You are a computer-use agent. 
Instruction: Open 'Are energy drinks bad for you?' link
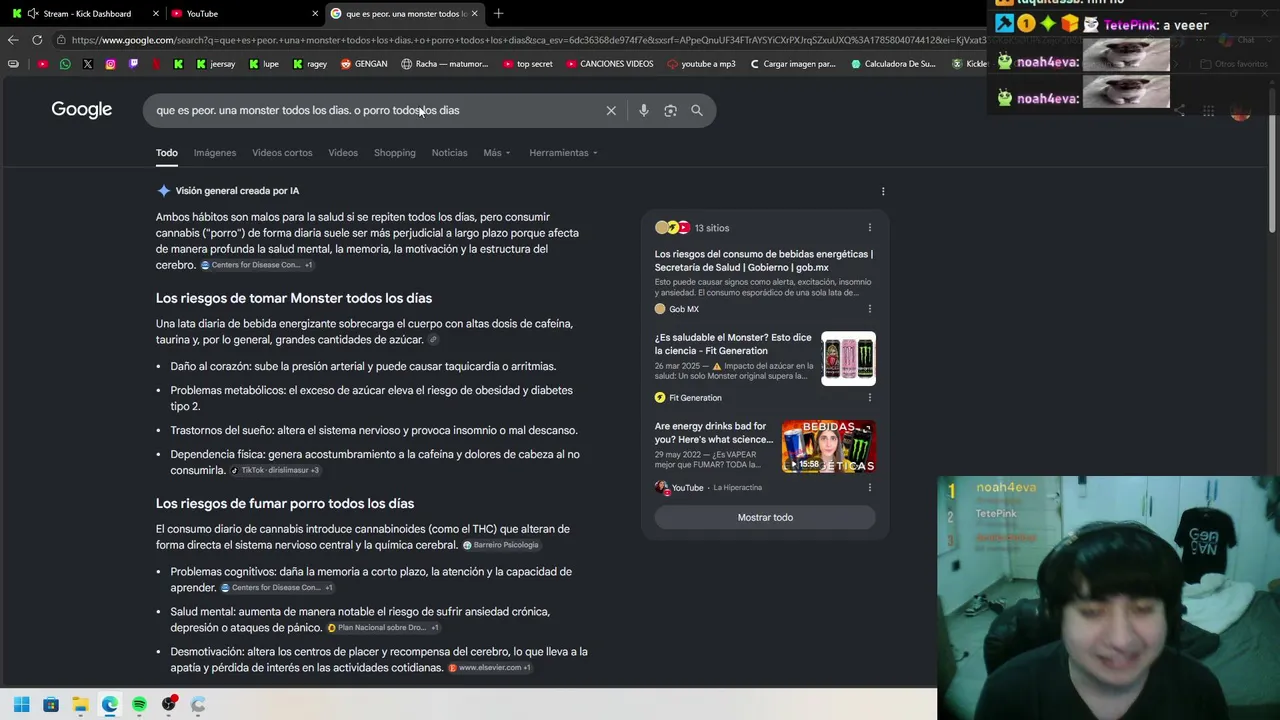coord(714,433)
